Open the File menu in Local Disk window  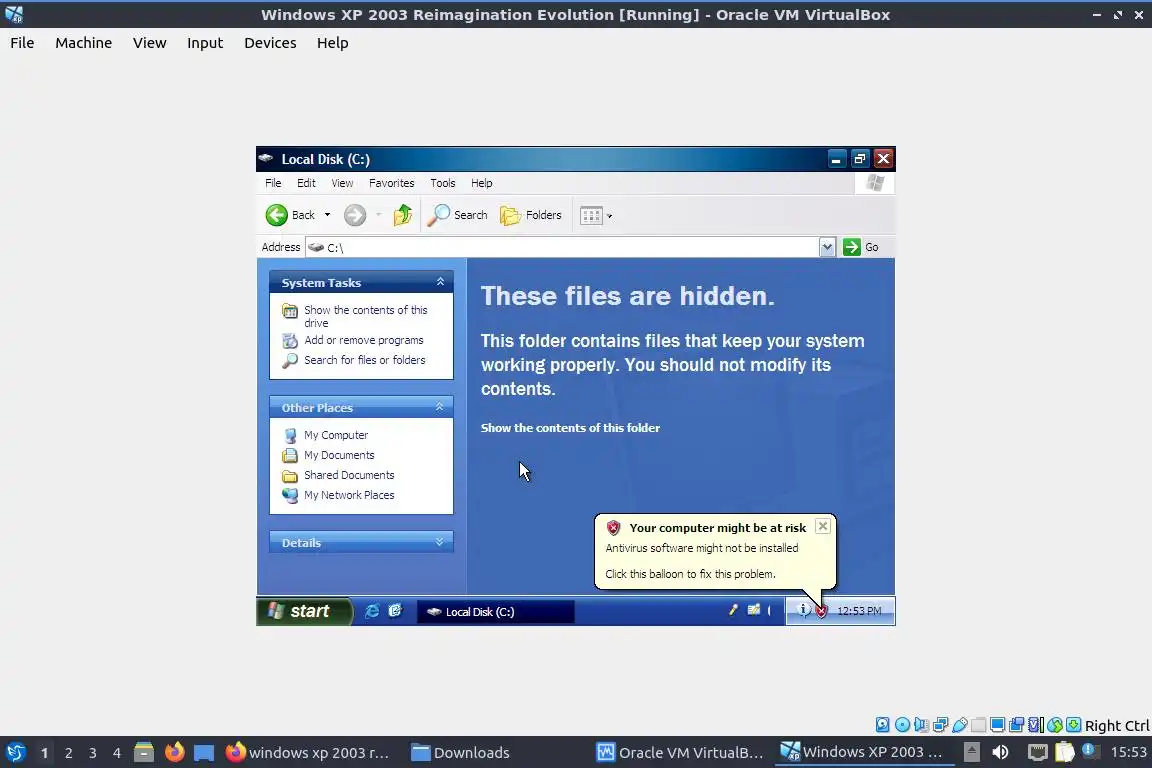[x=273, y=183]
